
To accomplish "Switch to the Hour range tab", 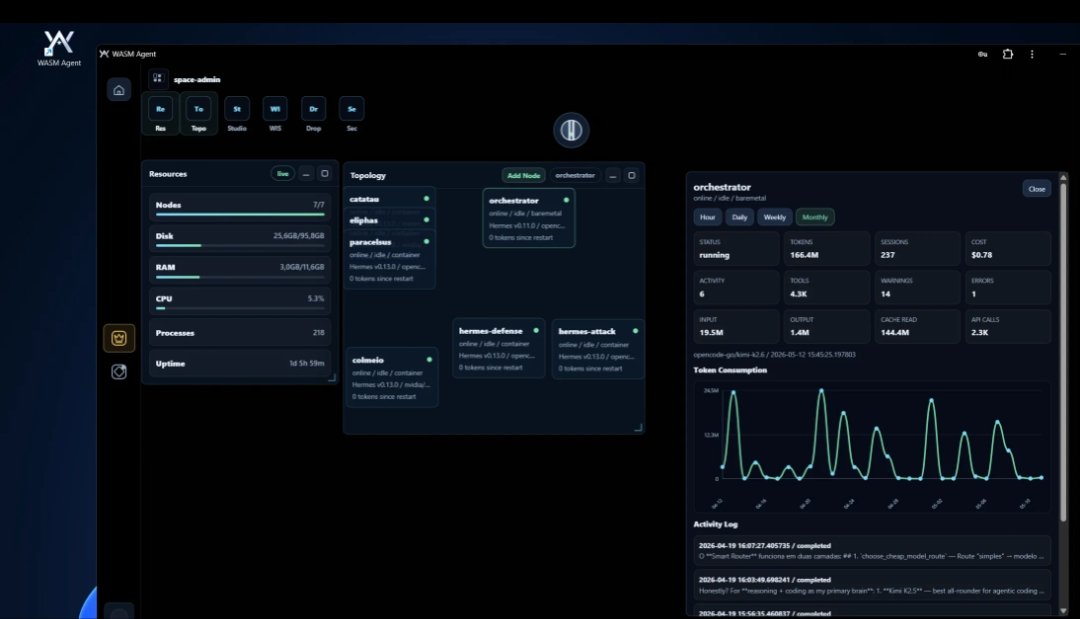I will [x=707, y=217].
